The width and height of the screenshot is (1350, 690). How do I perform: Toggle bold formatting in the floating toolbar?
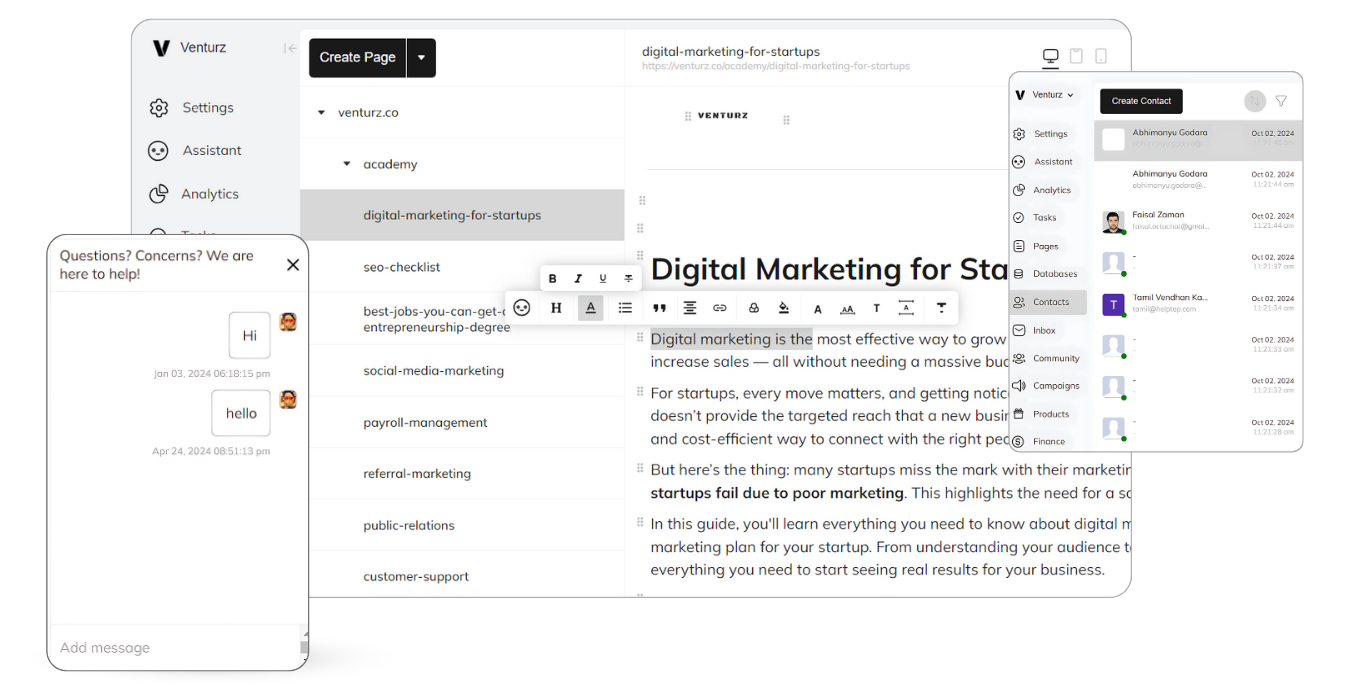point(553,279)
